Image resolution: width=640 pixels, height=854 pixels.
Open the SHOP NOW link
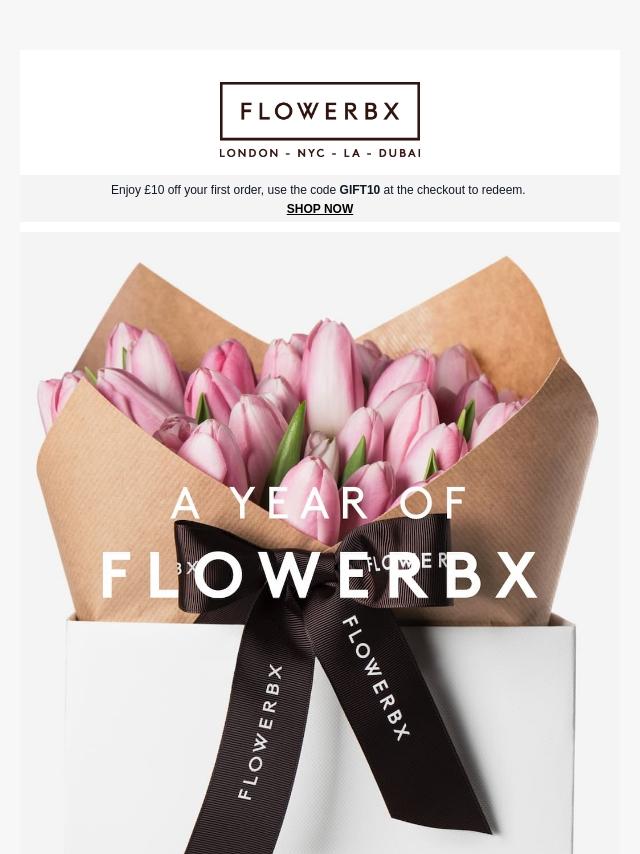(x=320, y=209)
